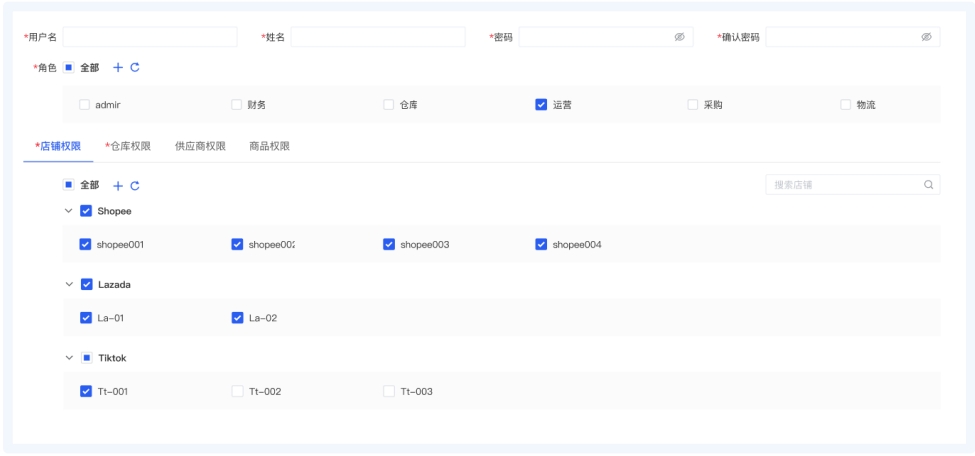Screen dimensions: 975x456
Task: Switch to the 仓库权限 tab
Action: (x=128, y=147)
